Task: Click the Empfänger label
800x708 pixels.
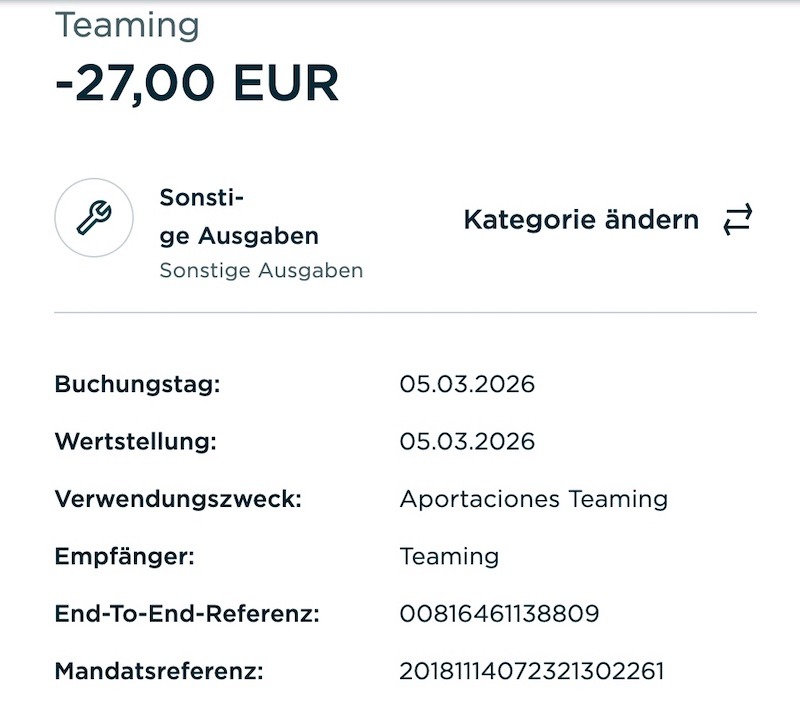Action: pyautogui.click(x=124, y=556)
